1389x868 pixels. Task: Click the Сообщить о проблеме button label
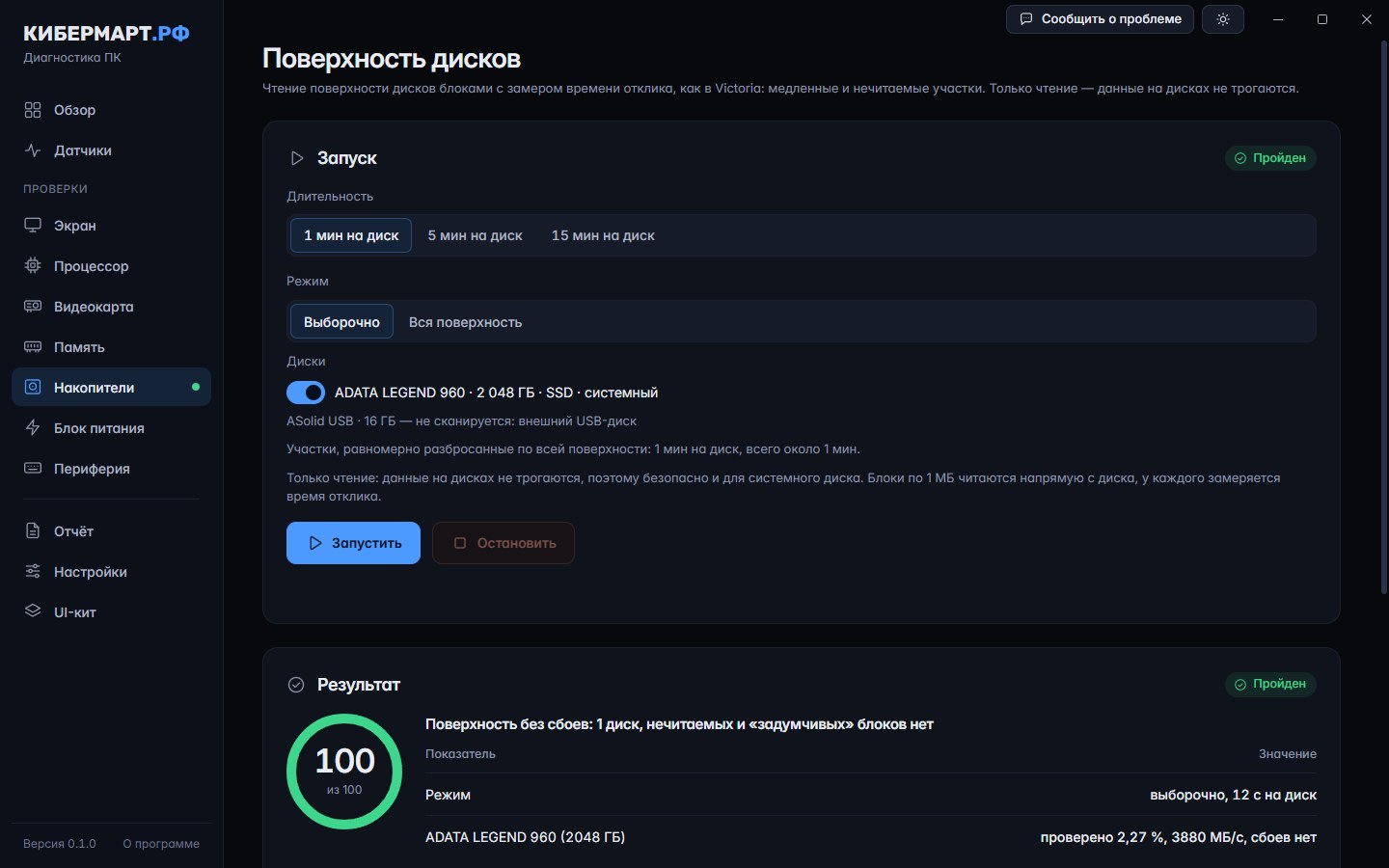pyautogui.click(x=1111, y=19)
